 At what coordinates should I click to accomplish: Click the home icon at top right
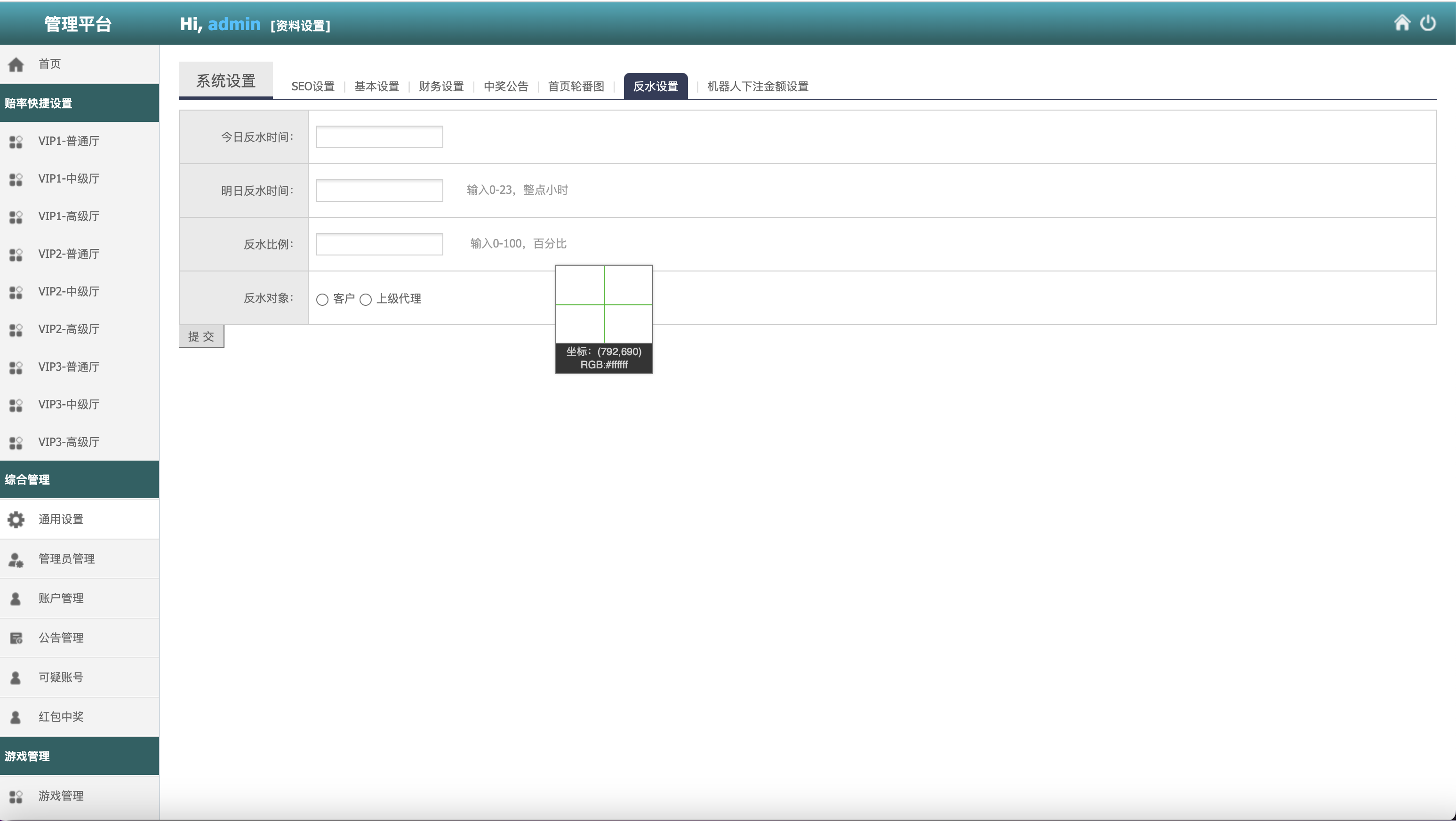(1403, 23)
